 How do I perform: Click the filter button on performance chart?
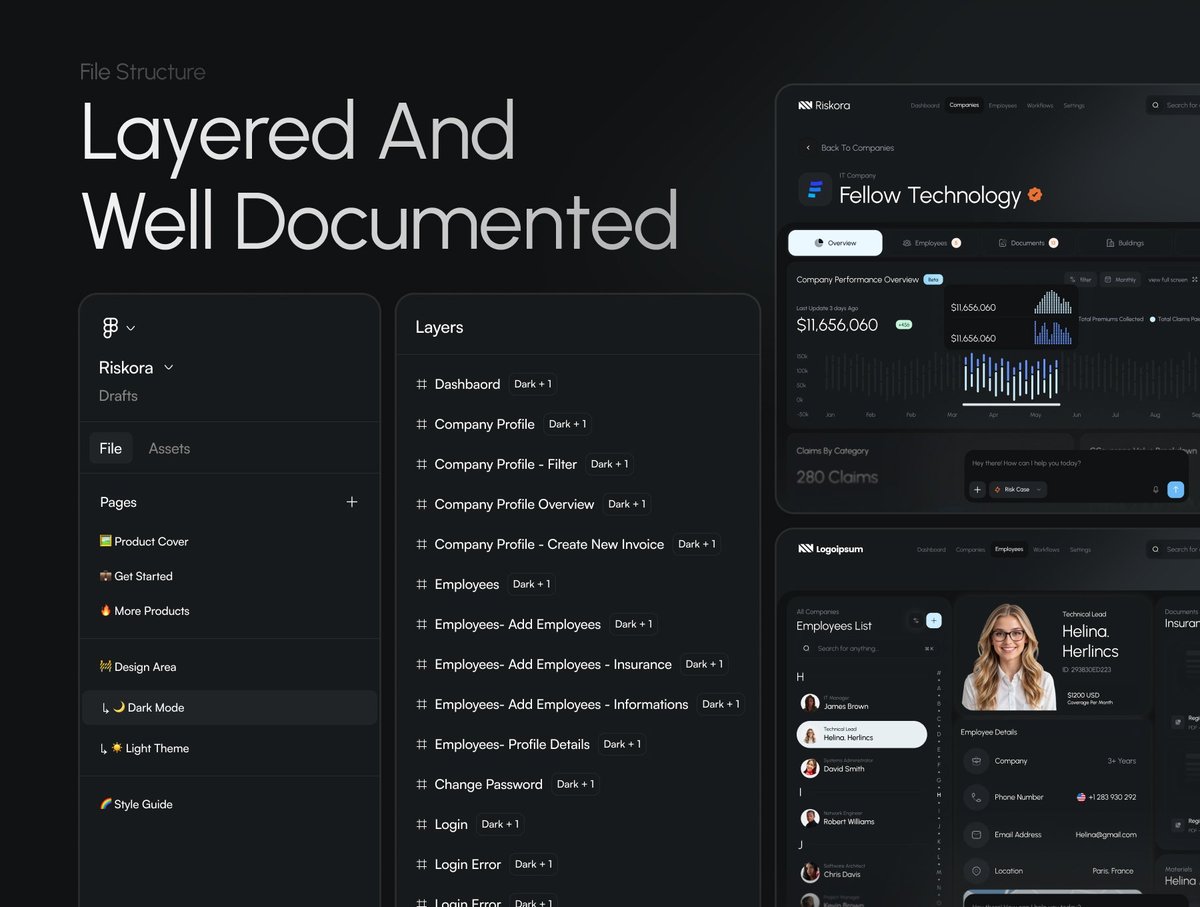(x=1079, y=280)
